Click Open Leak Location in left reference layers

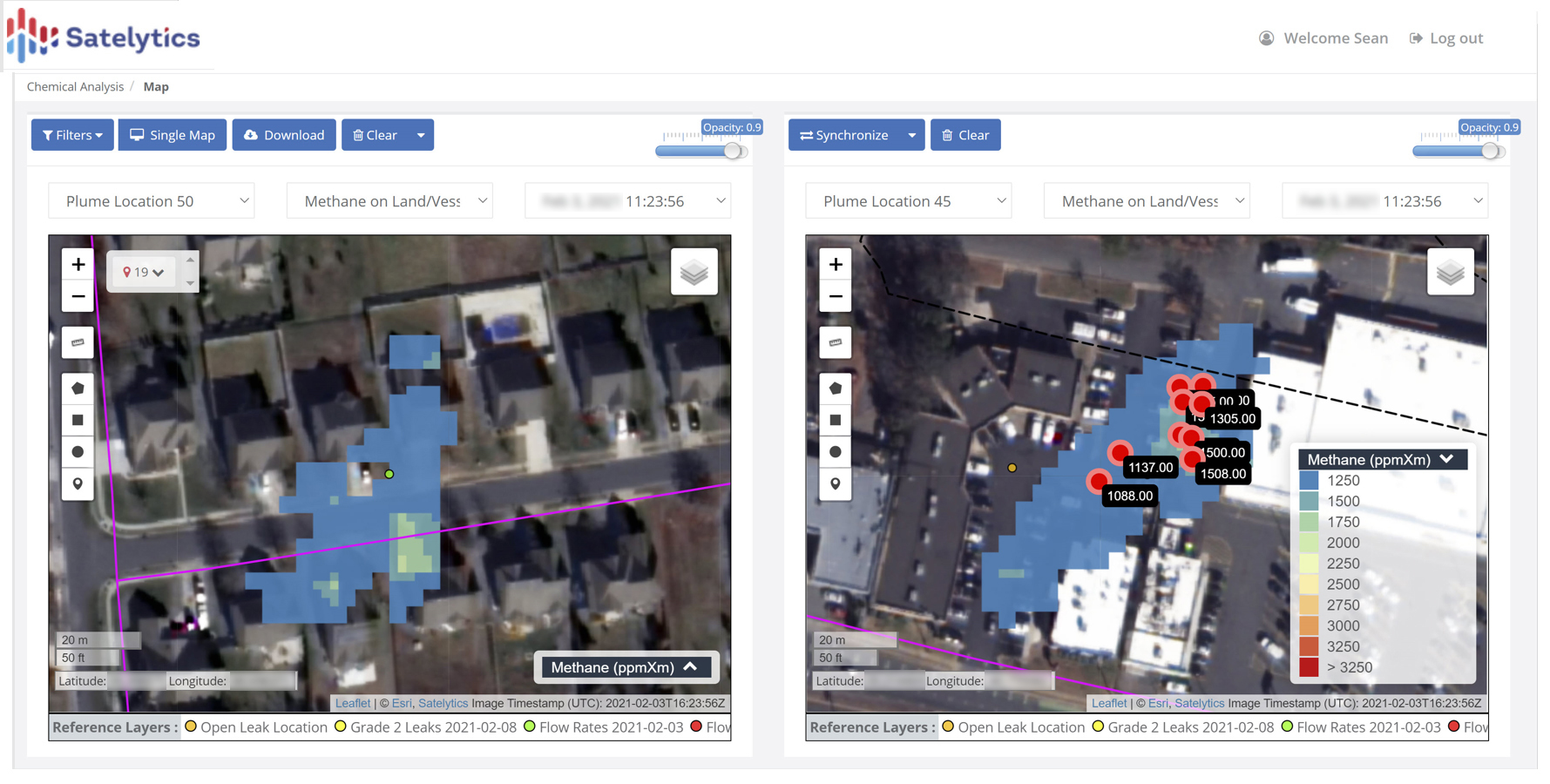[255, 727]
